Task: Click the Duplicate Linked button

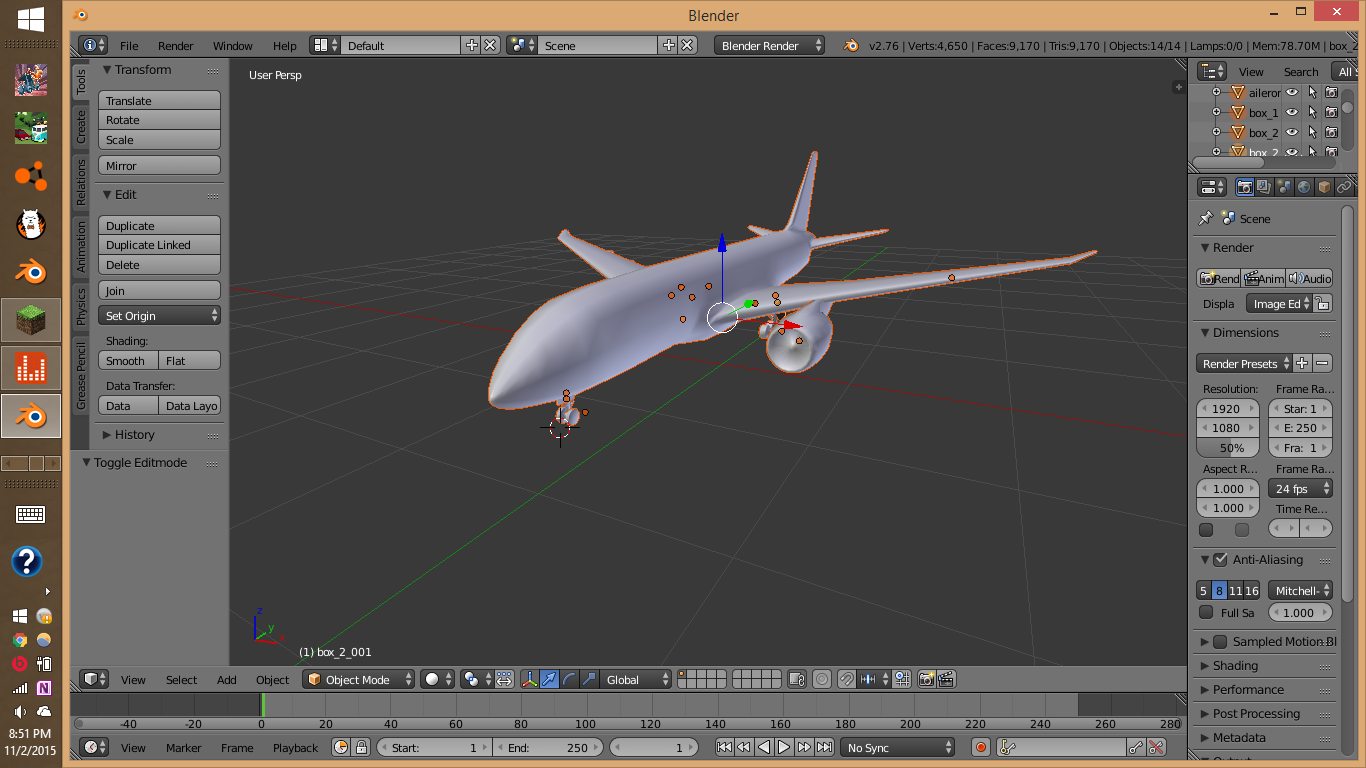Action: click(x=159, y=244)
